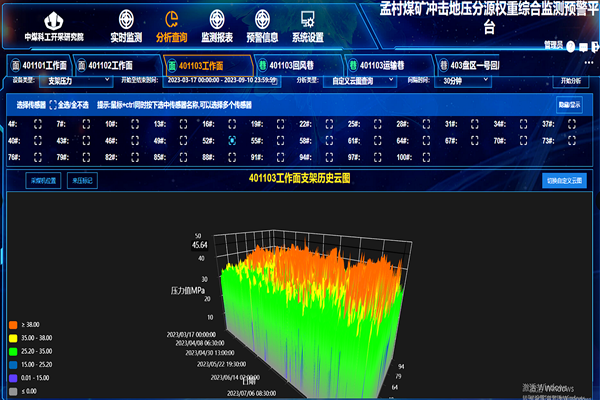Click the orange ≥ 38.00 legend swatch
Image resolution: width=600 pixels, height=400 pixels.
(x=11, y=326)
